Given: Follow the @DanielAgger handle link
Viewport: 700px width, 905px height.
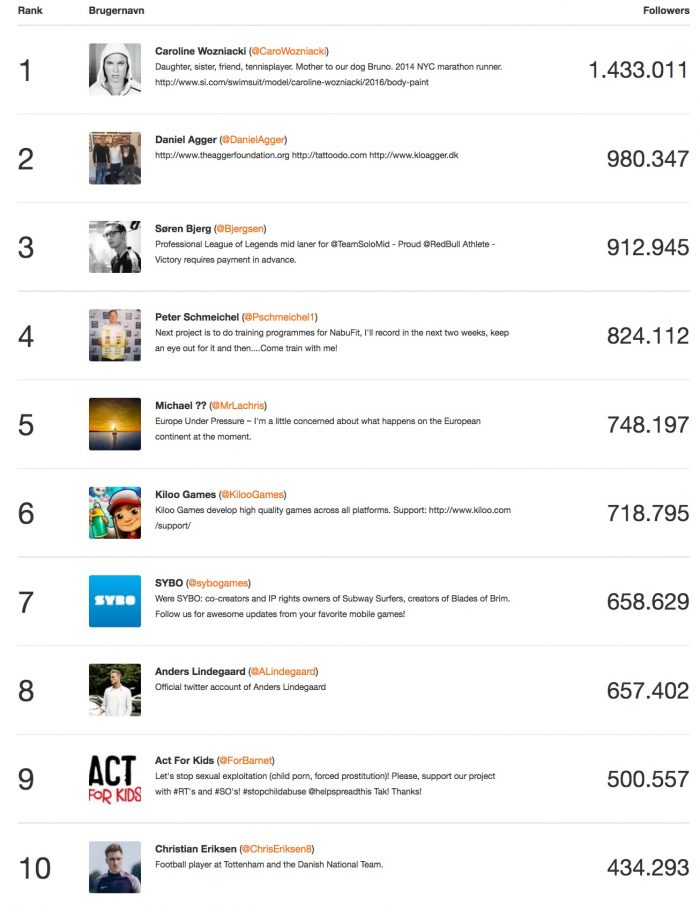Looking at the screenshot, I should (253, 140).
